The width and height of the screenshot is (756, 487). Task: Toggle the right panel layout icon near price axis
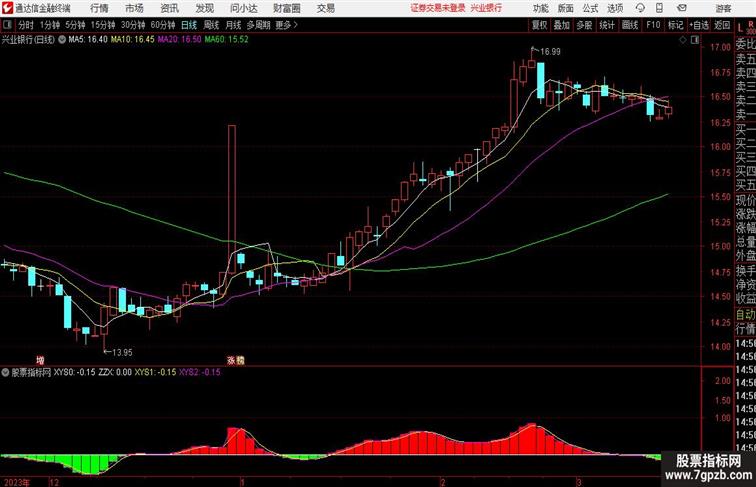point(695,40)
